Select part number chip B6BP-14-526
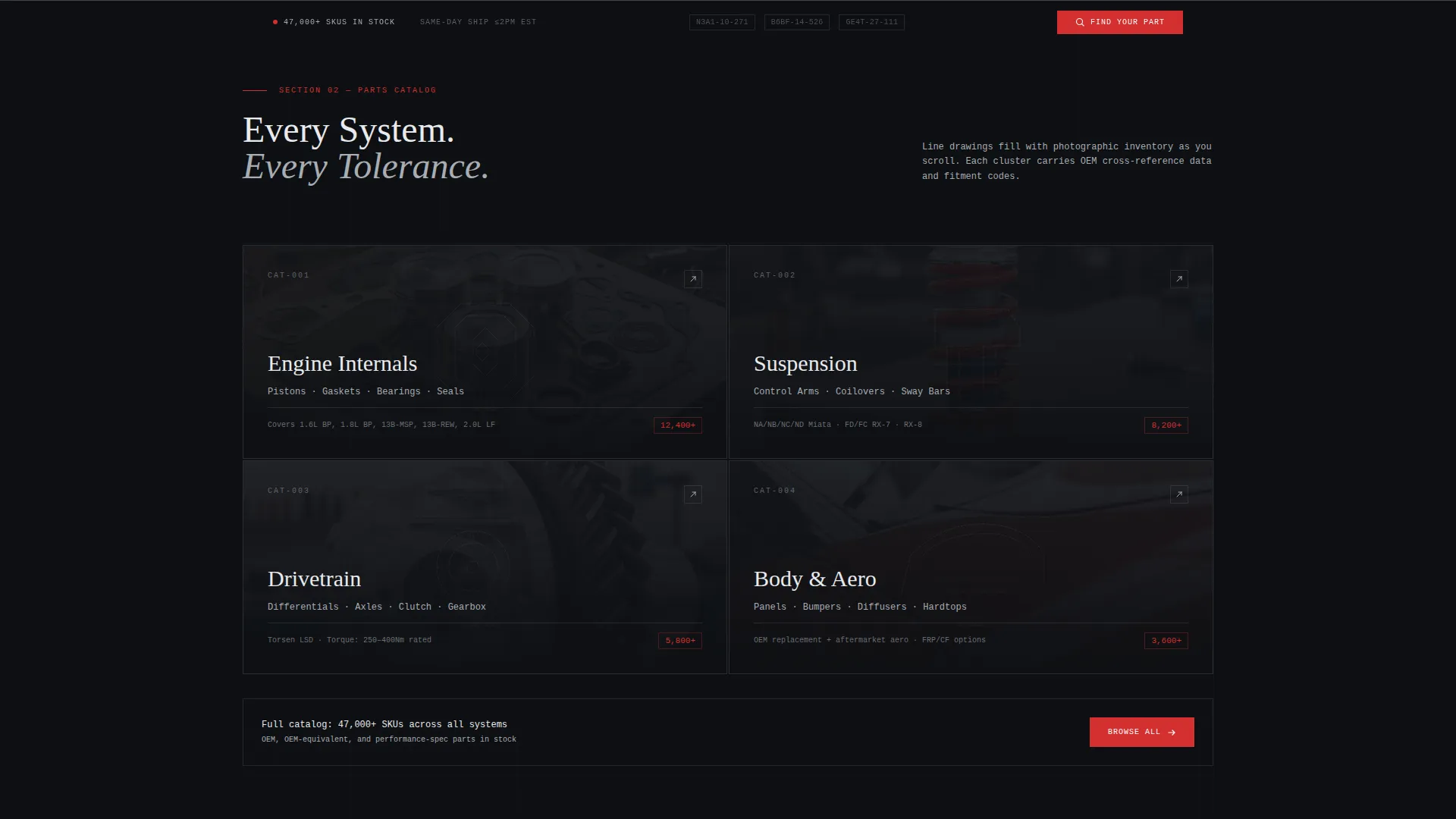The width and height of the screenshot is (1456, 819). coord(797,22)
